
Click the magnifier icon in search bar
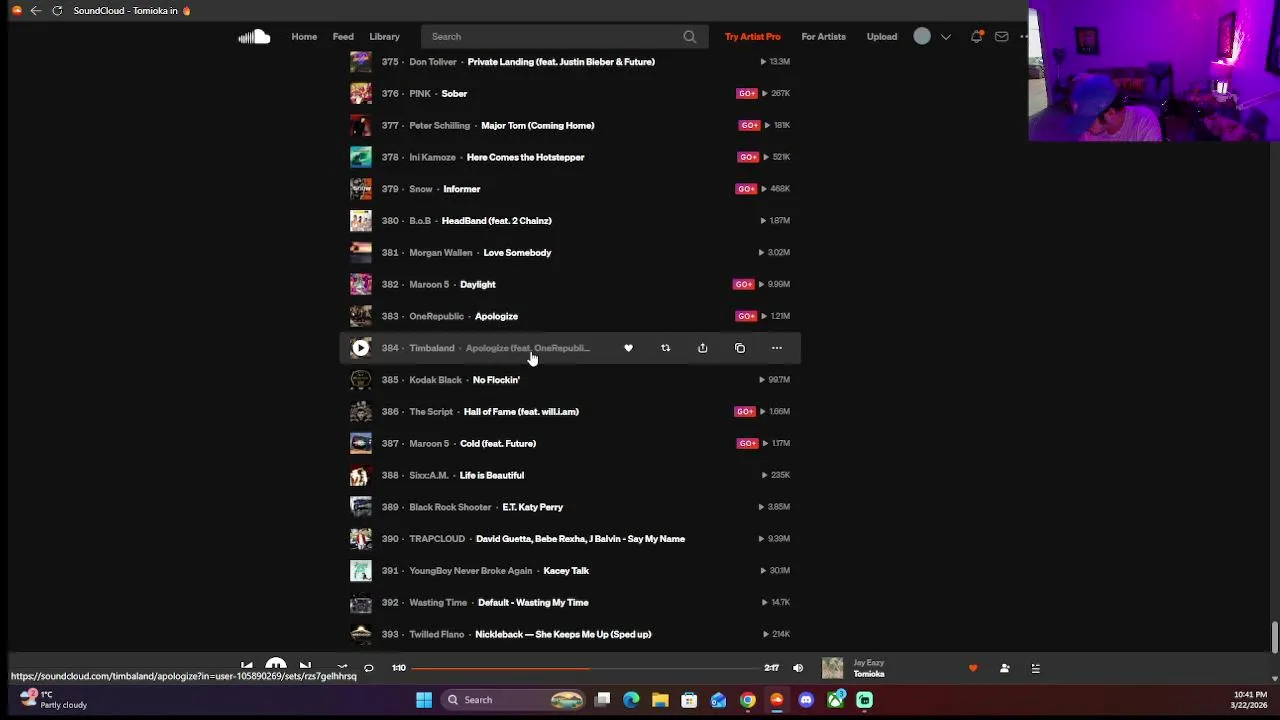pyautogui.click(x=689, y=37)
